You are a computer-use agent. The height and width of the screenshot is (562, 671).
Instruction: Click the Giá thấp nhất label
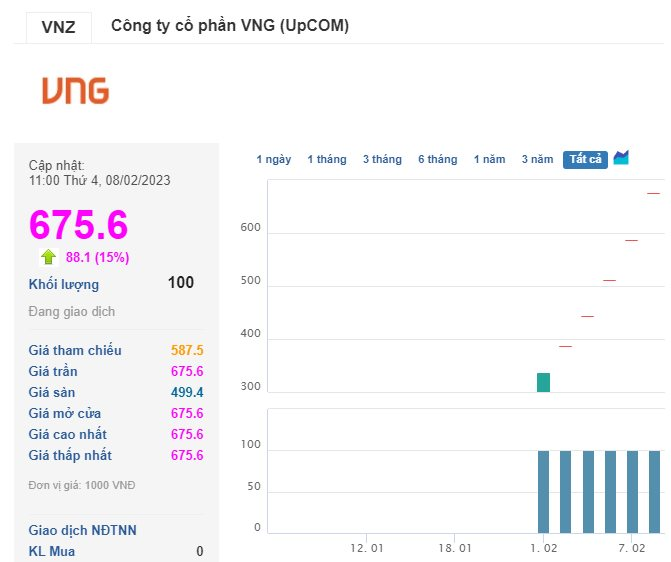click(x=70, y=455)
